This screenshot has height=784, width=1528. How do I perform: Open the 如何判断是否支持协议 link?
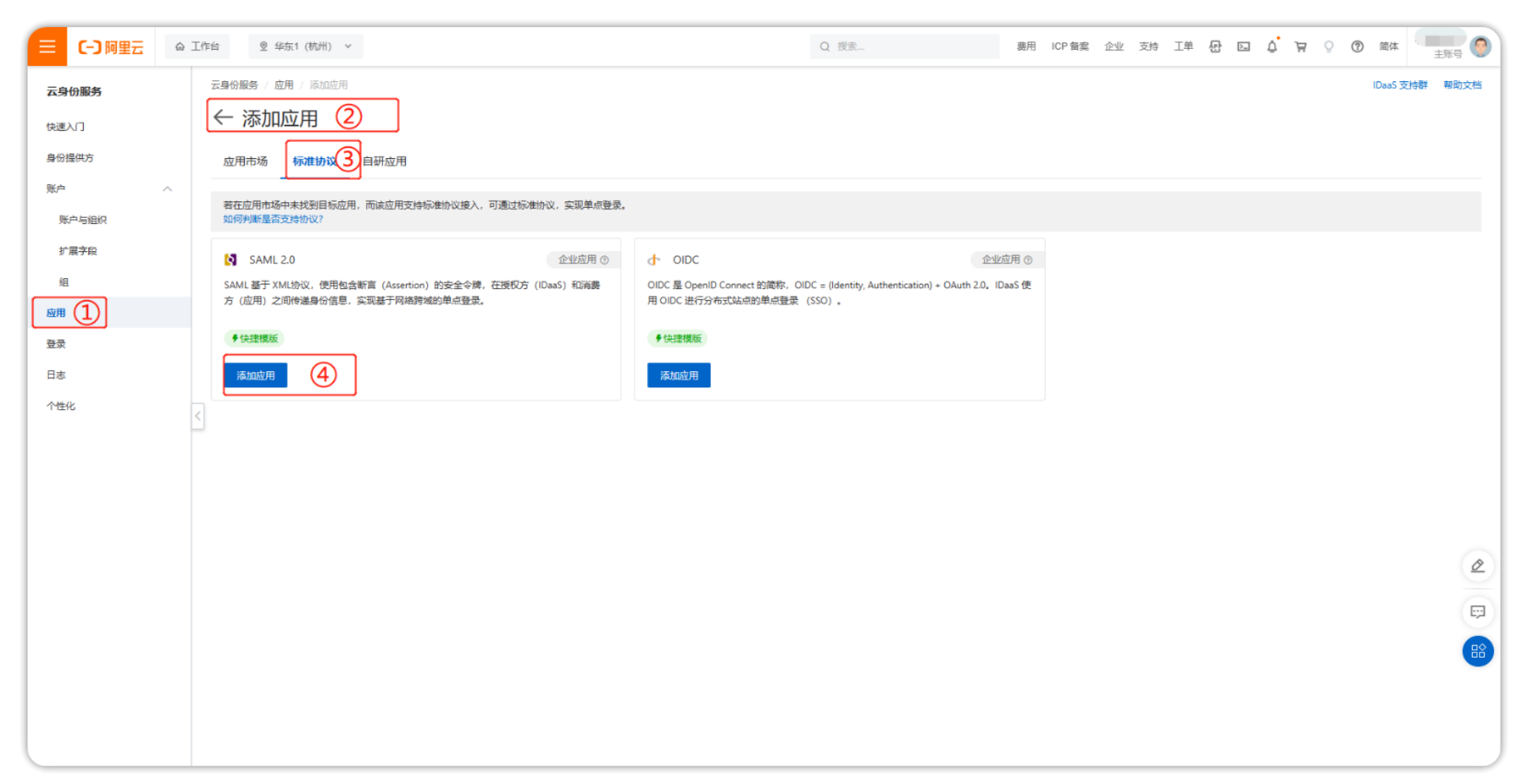273,219
